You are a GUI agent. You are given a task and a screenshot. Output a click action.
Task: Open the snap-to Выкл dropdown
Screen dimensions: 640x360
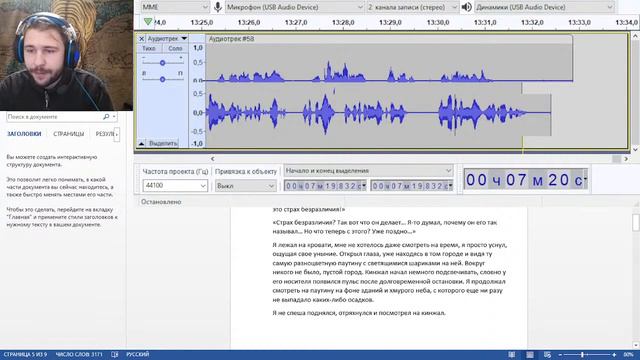coord(246,186)
